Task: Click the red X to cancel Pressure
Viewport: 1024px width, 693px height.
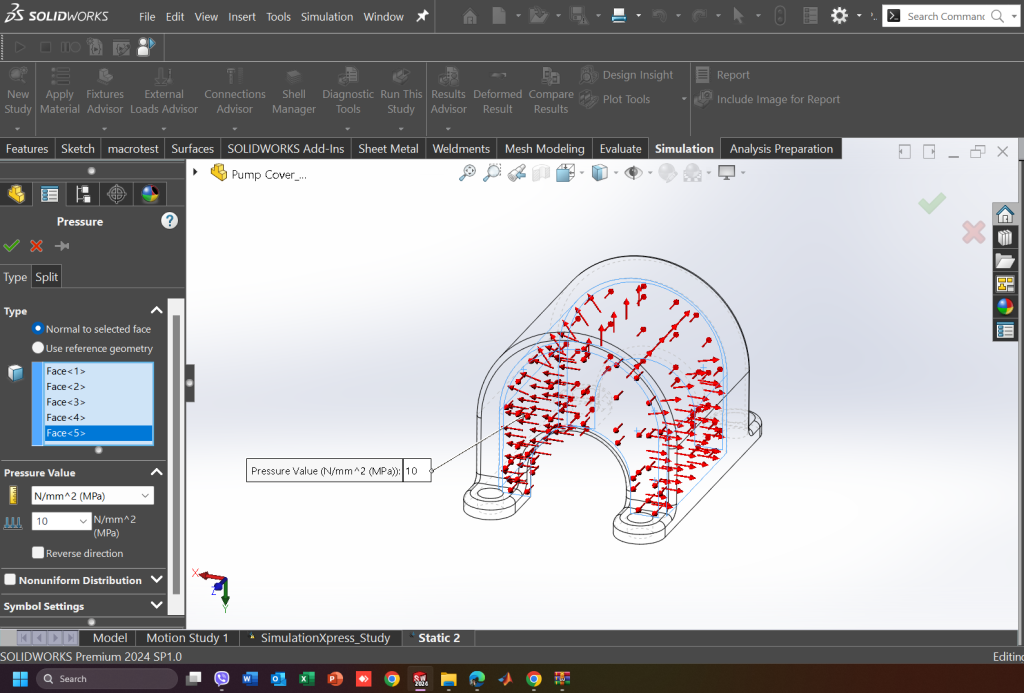Action: coord(37,246)
